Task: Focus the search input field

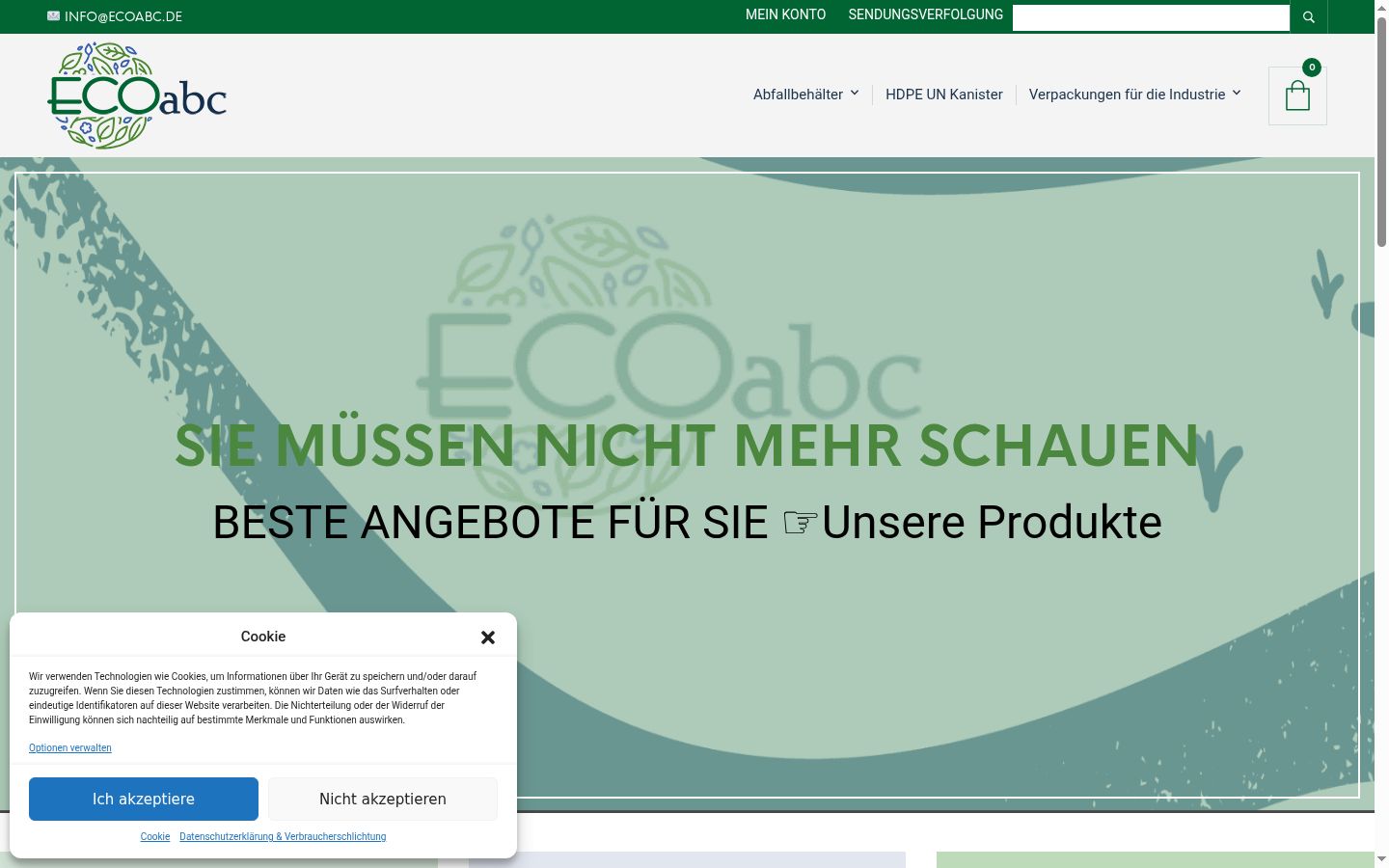Action: click(x=1151, y=17)
